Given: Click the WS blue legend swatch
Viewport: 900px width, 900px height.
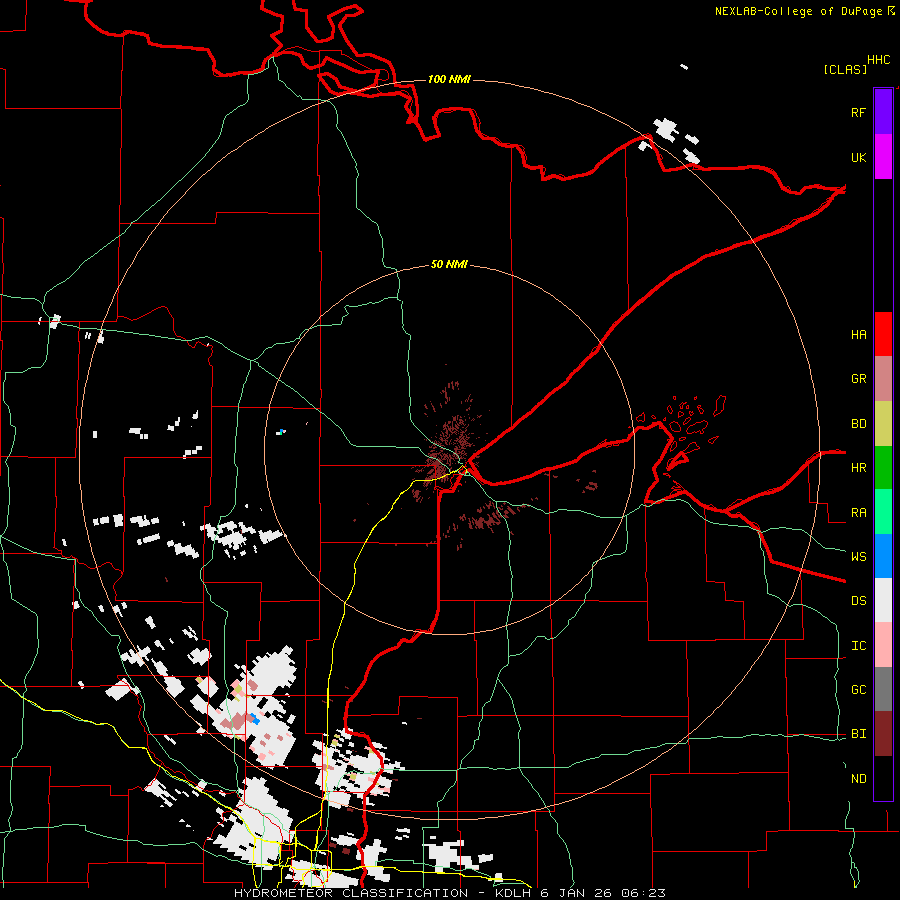Looking at the screenshot, I should click(x=883, y=556).
